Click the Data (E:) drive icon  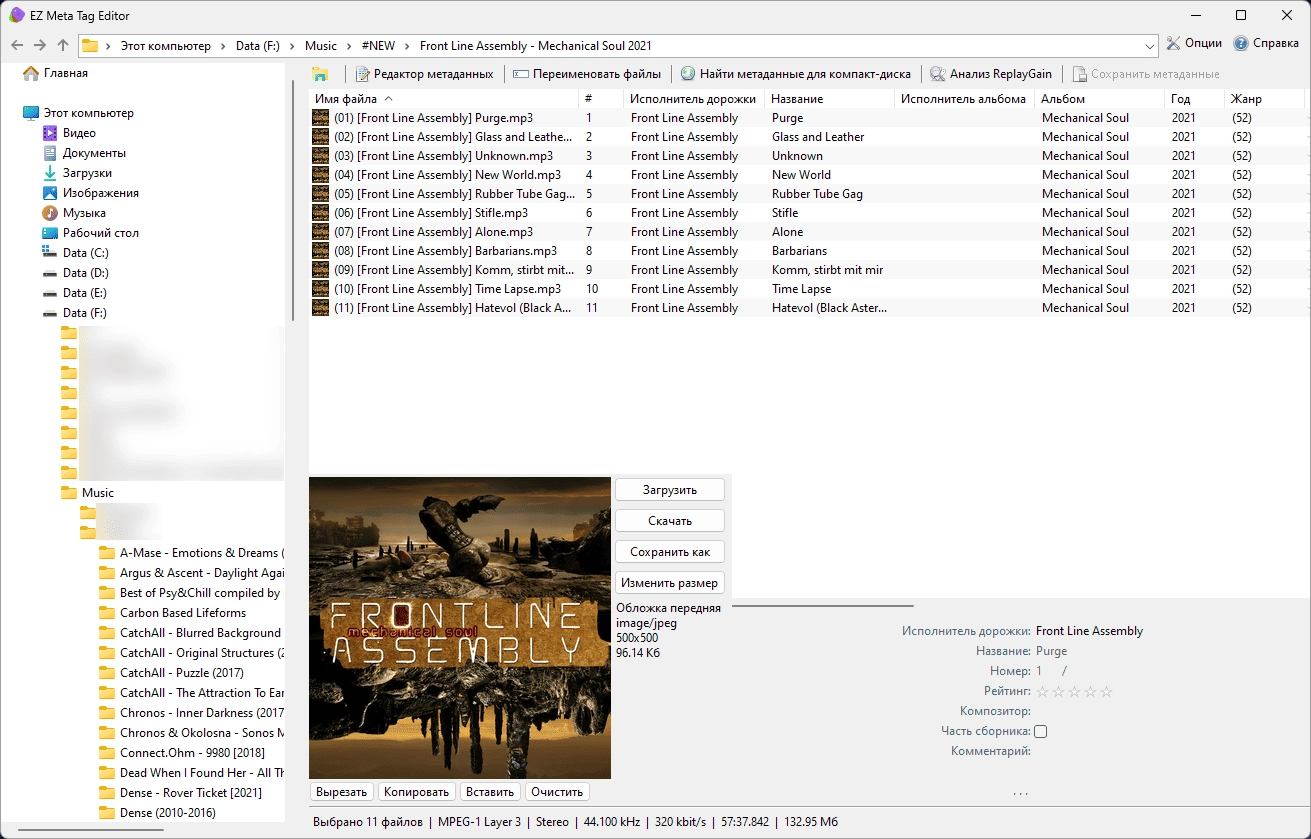point(50,293)
